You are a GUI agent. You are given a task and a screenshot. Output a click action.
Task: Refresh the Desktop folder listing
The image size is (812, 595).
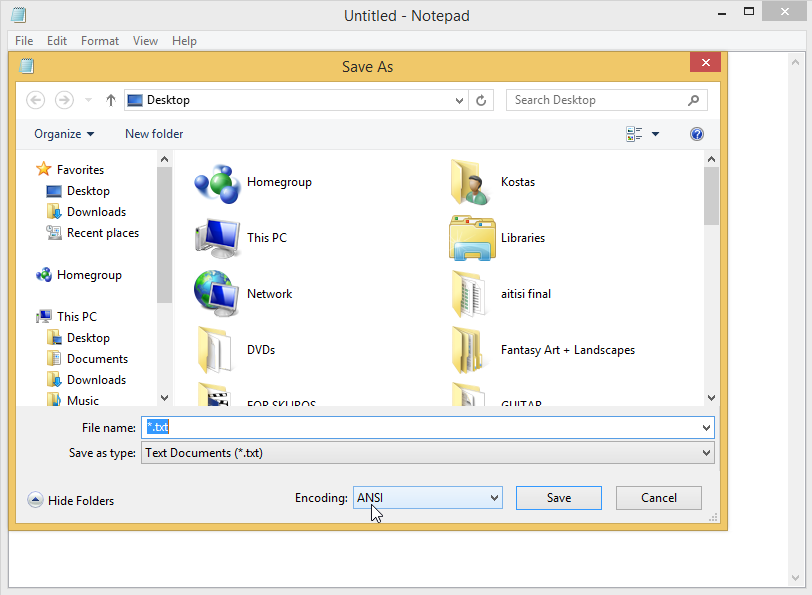481,100
